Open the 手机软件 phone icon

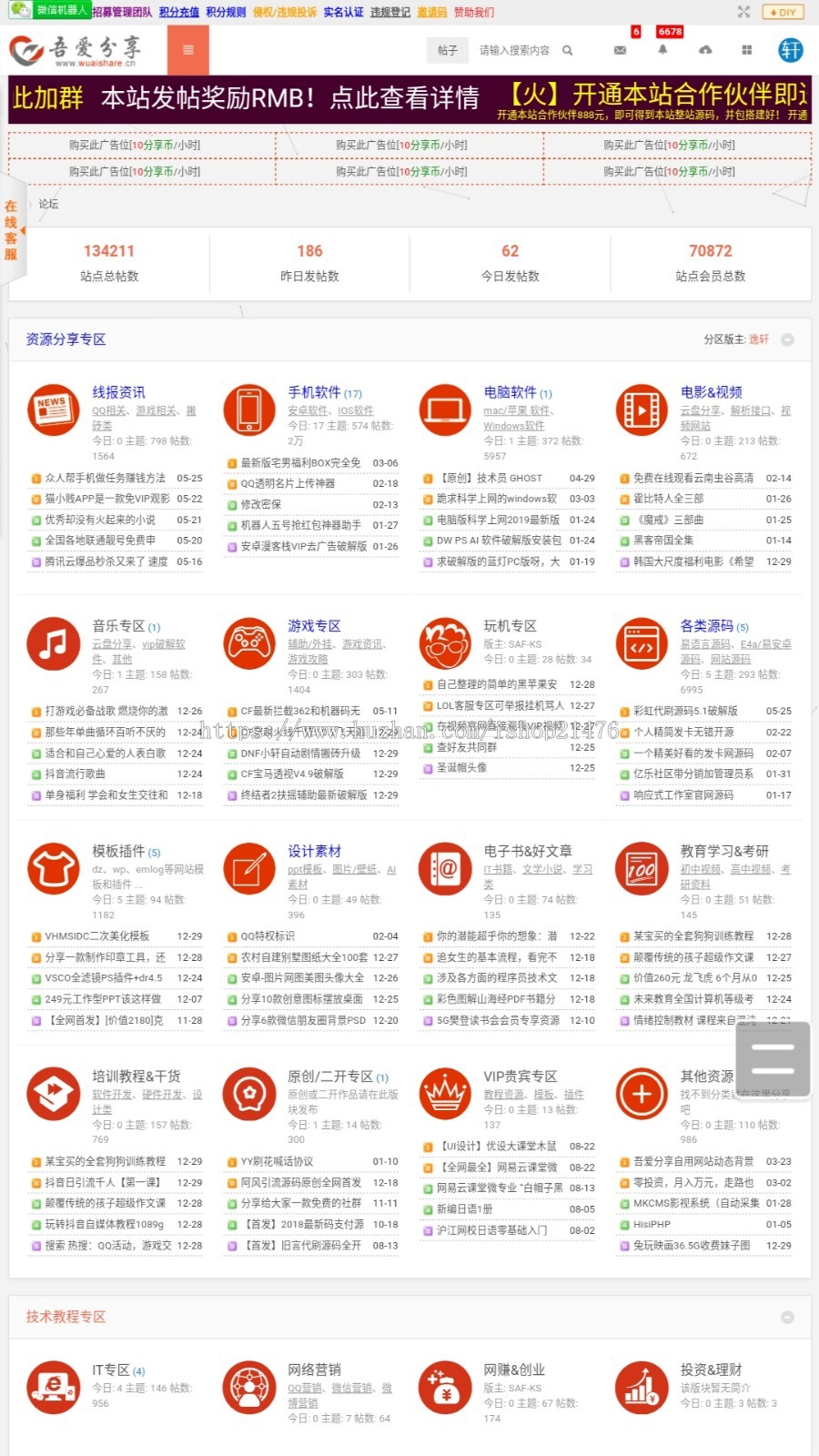[x=249, y=410]
